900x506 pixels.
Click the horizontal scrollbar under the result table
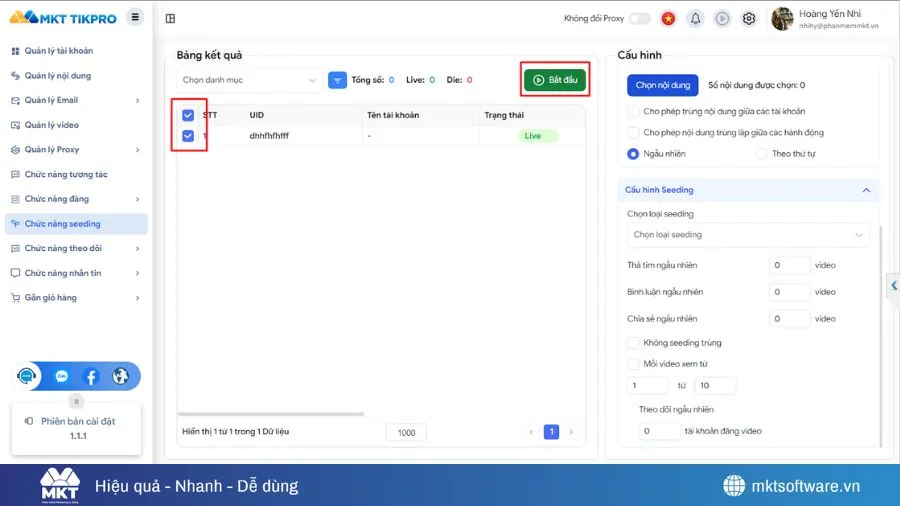[271, 414]
